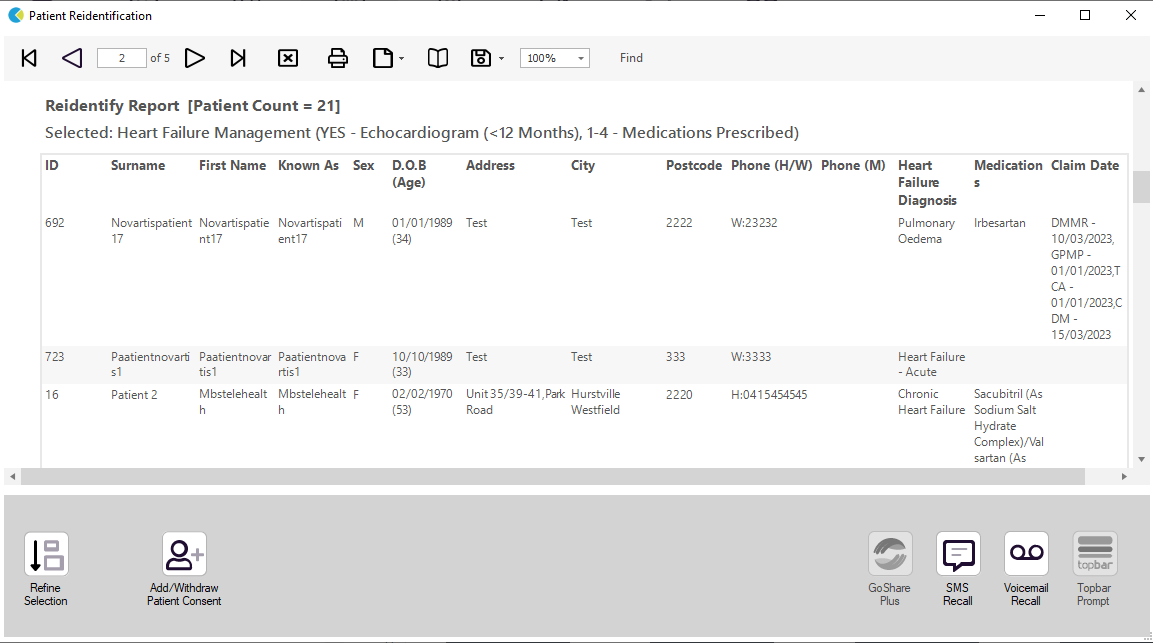The height and width of the screenshot is (643, 1153).
Task: Close the Patient Reidentification window
Action: [1131, 15]
